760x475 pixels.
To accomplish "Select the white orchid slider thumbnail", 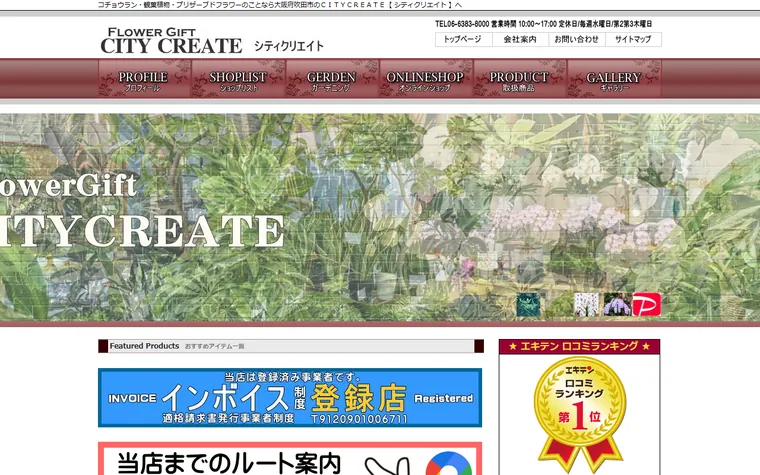I will pyautogui.click(x=586, y=305).
